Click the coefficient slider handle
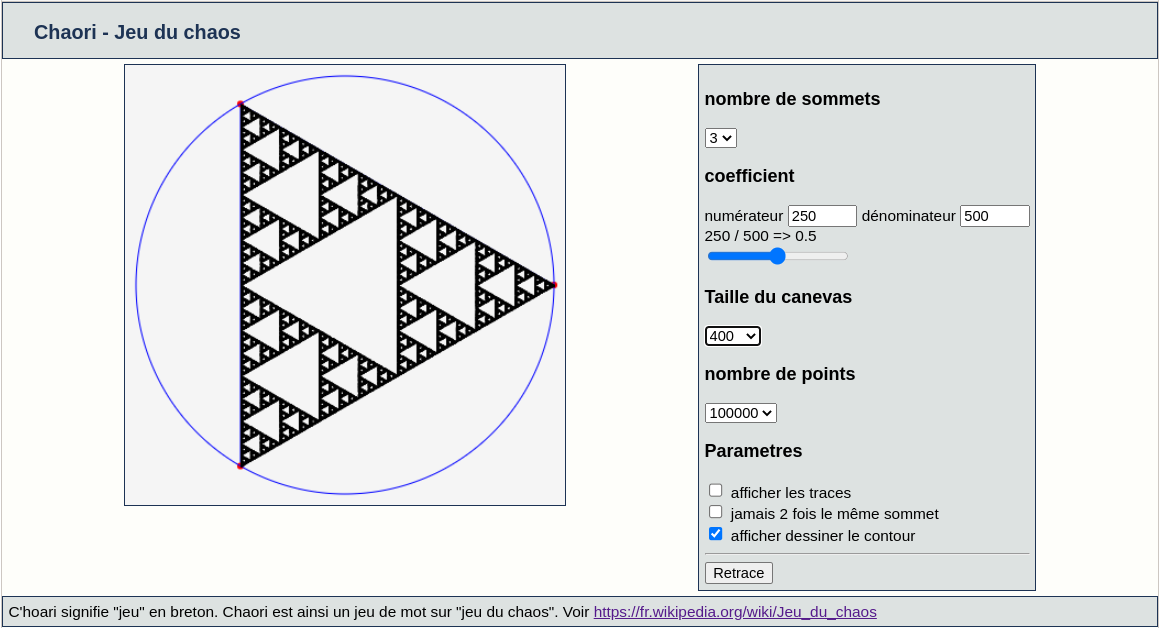The image size is (1160, 628). [x=777, y=256]
